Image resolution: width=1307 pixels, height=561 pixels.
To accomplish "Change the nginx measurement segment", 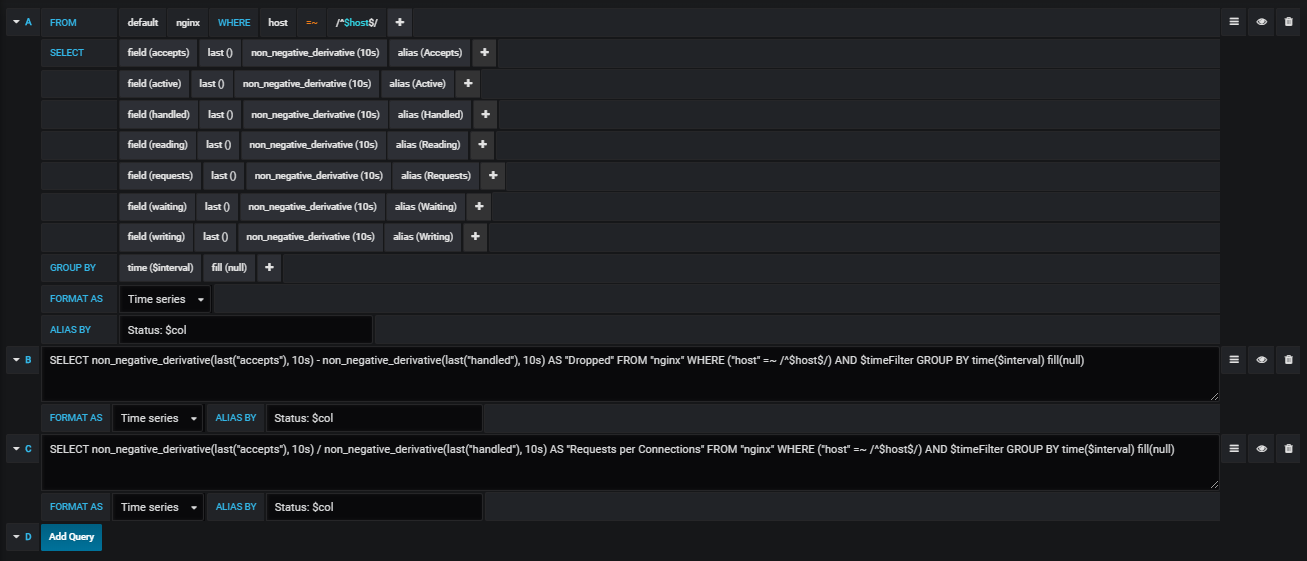I will [x=188, y=22].
